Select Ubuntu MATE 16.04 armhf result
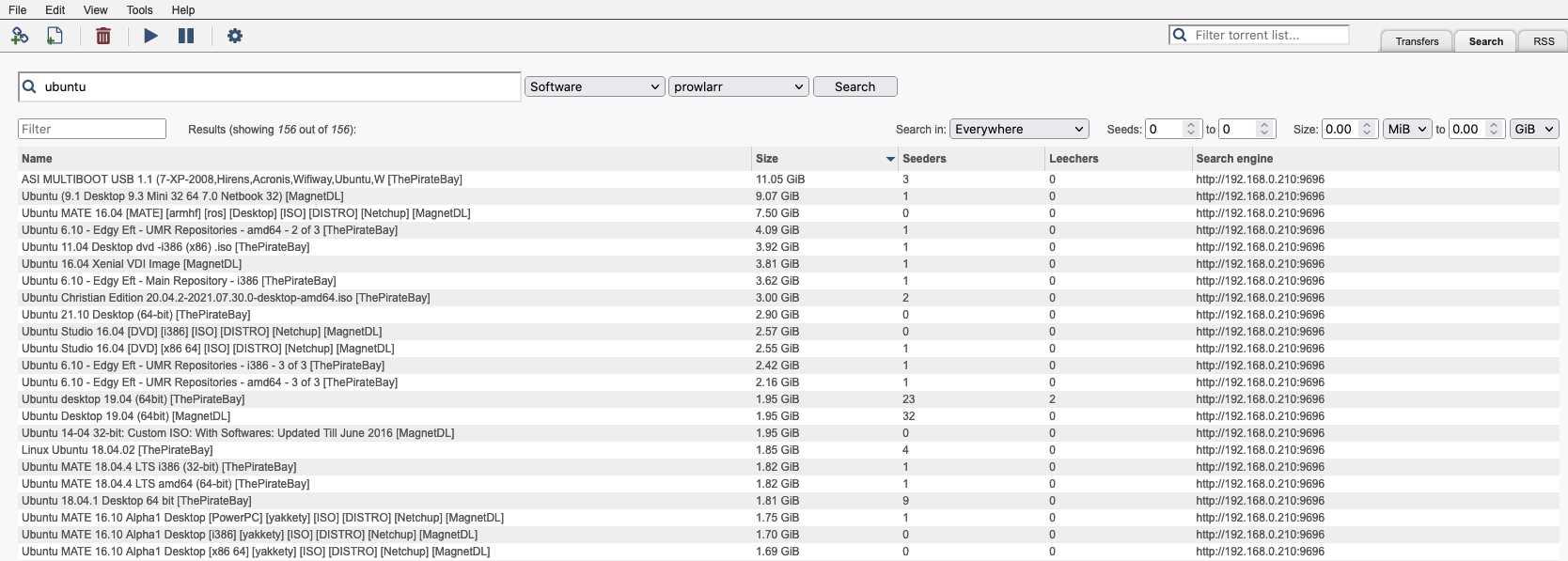 coord(788,213)
